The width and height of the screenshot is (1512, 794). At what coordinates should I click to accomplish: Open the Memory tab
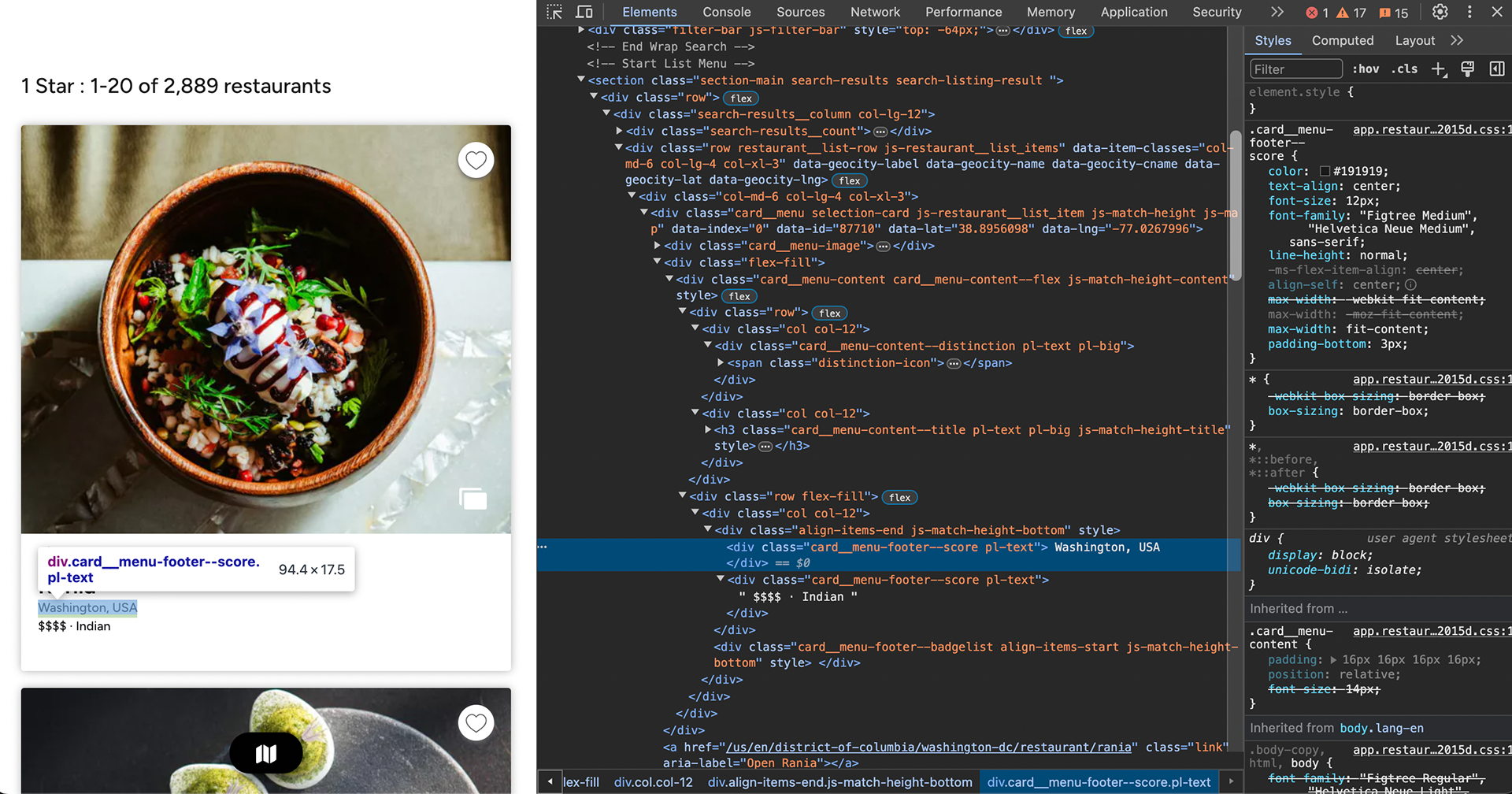click(1051, 12)
